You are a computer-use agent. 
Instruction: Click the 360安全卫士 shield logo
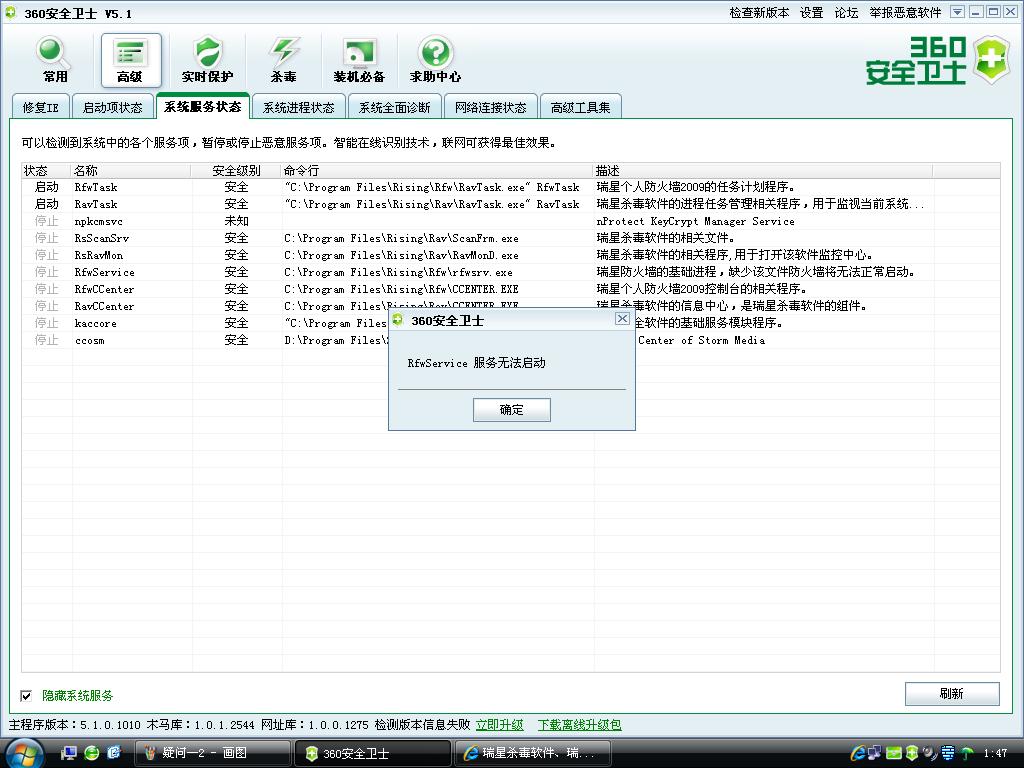click(x=992, y=60)
